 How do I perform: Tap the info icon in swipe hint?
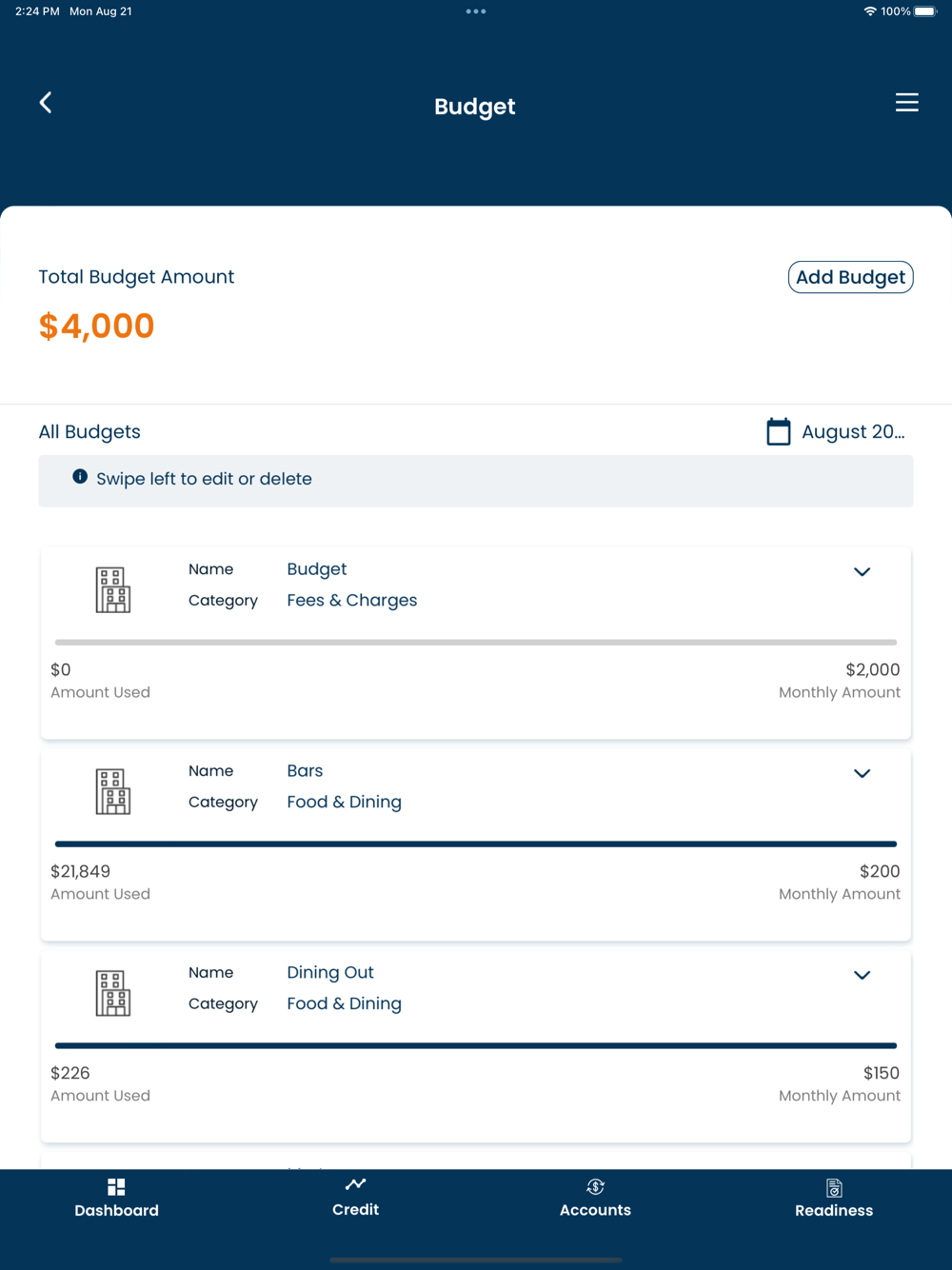80,477
